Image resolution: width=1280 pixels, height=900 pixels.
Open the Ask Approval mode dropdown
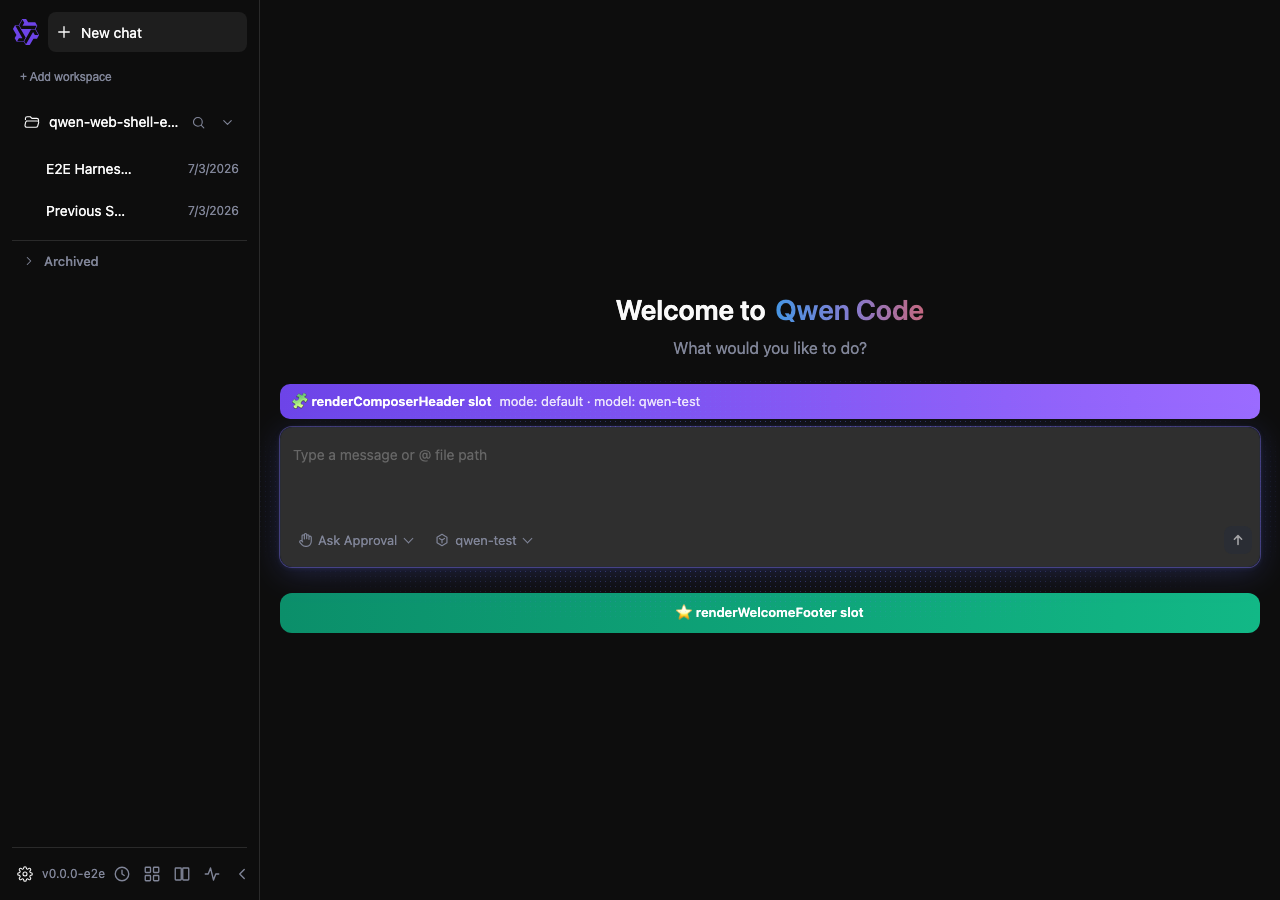pyautogui.click(x=356, y=540)
